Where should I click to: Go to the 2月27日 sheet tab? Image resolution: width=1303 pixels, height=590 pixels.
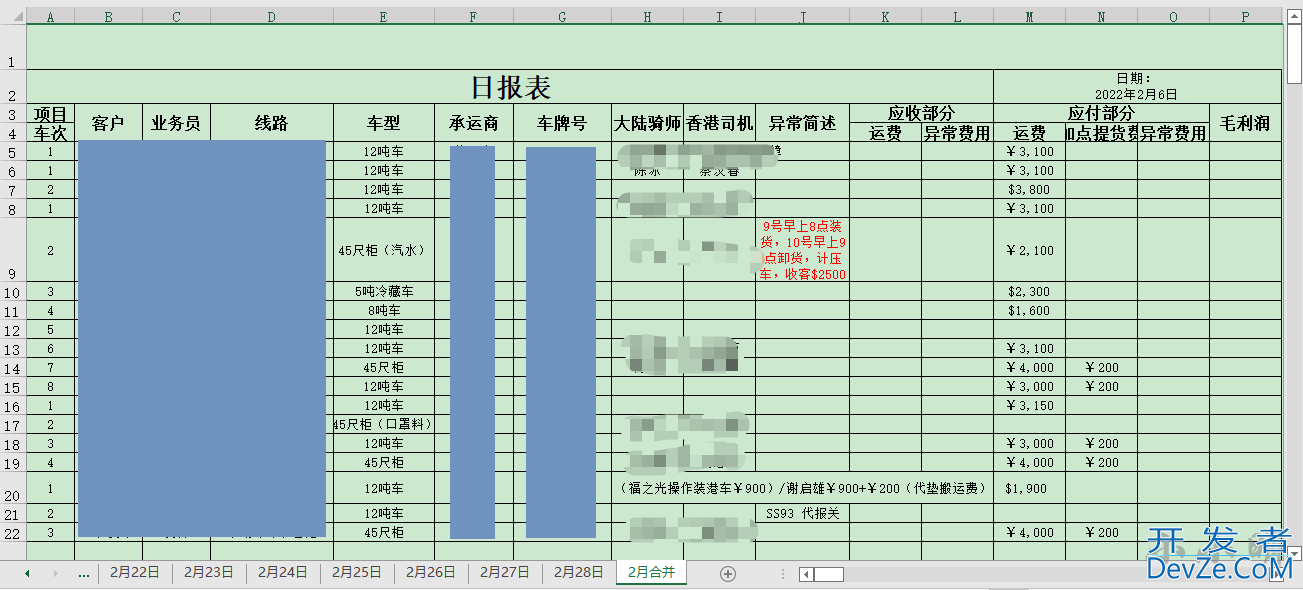coord(504,573)
